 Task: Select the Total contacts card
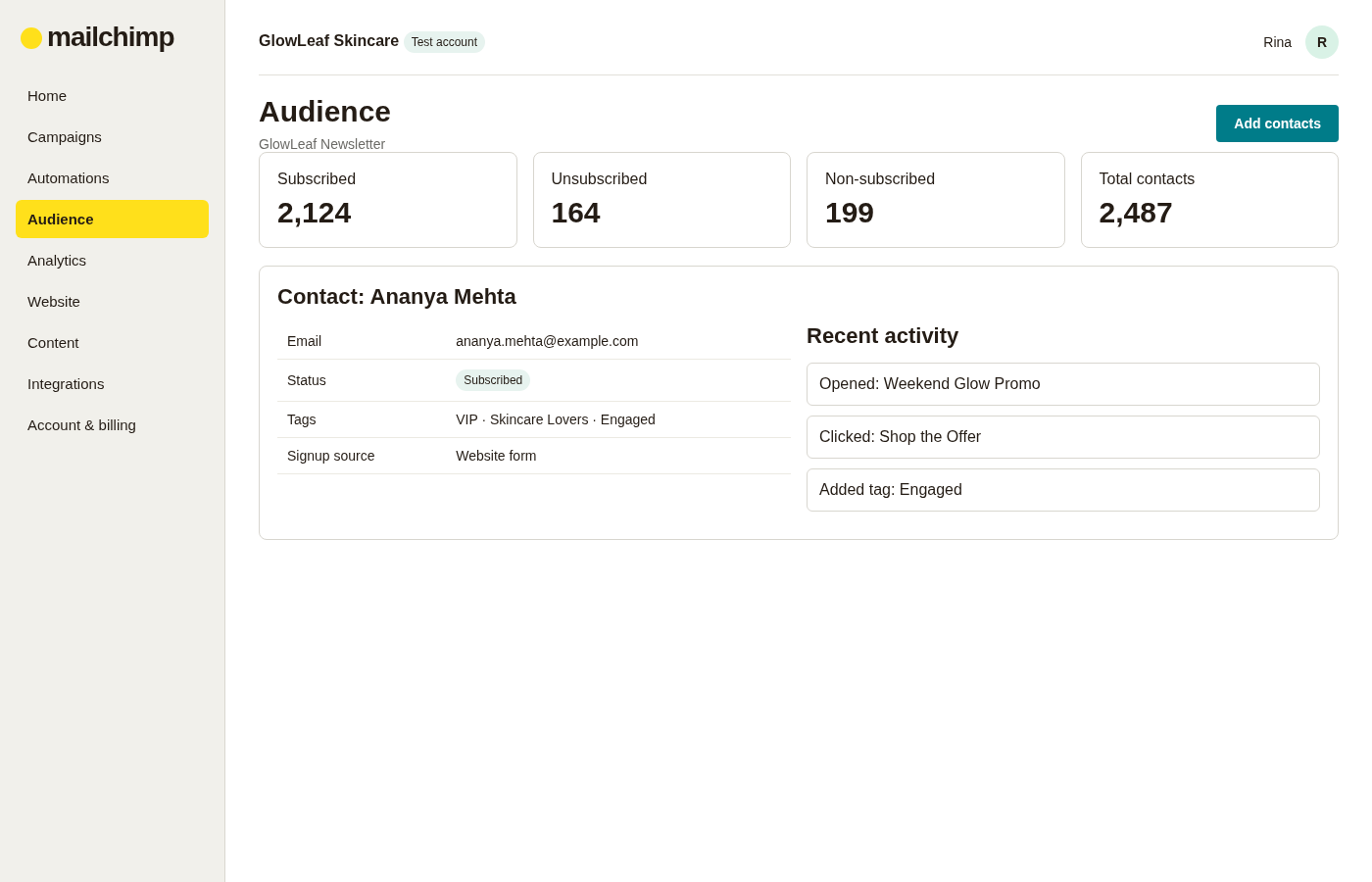tap(1209, 200)
